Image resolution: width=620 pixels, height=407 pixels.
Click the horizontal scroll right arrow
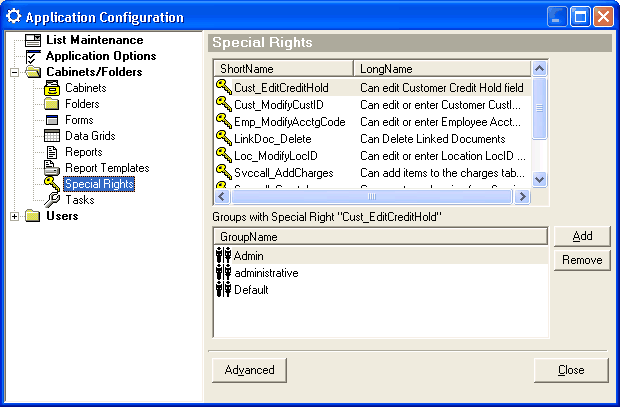523,197
